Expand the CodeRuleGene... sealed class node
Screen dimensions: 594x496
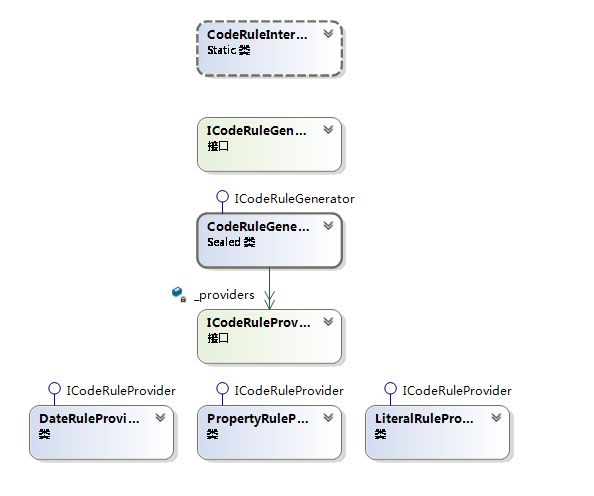click(x=328, y=226)
